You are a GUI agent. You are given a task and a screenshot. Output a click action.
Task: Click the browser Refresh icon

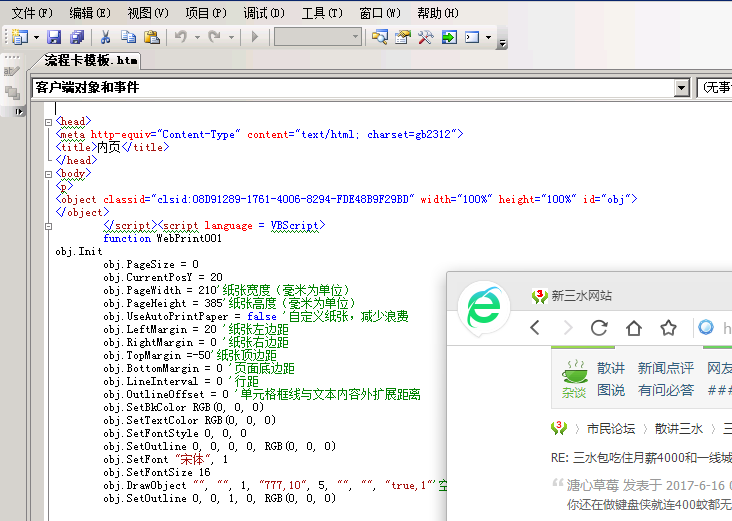coord(599,328)
